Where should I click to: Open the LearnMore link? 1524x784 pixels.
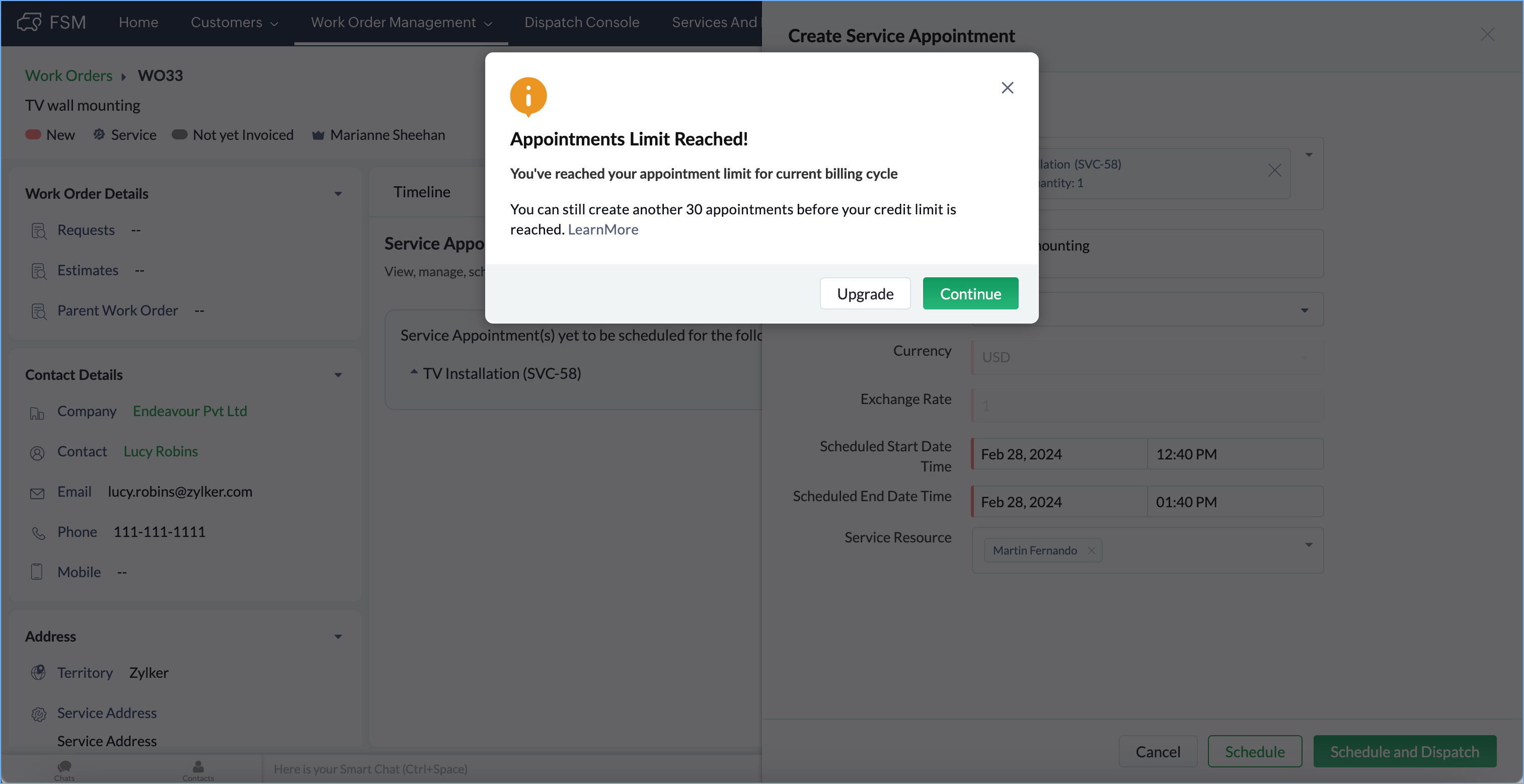[x=603, y=229]
